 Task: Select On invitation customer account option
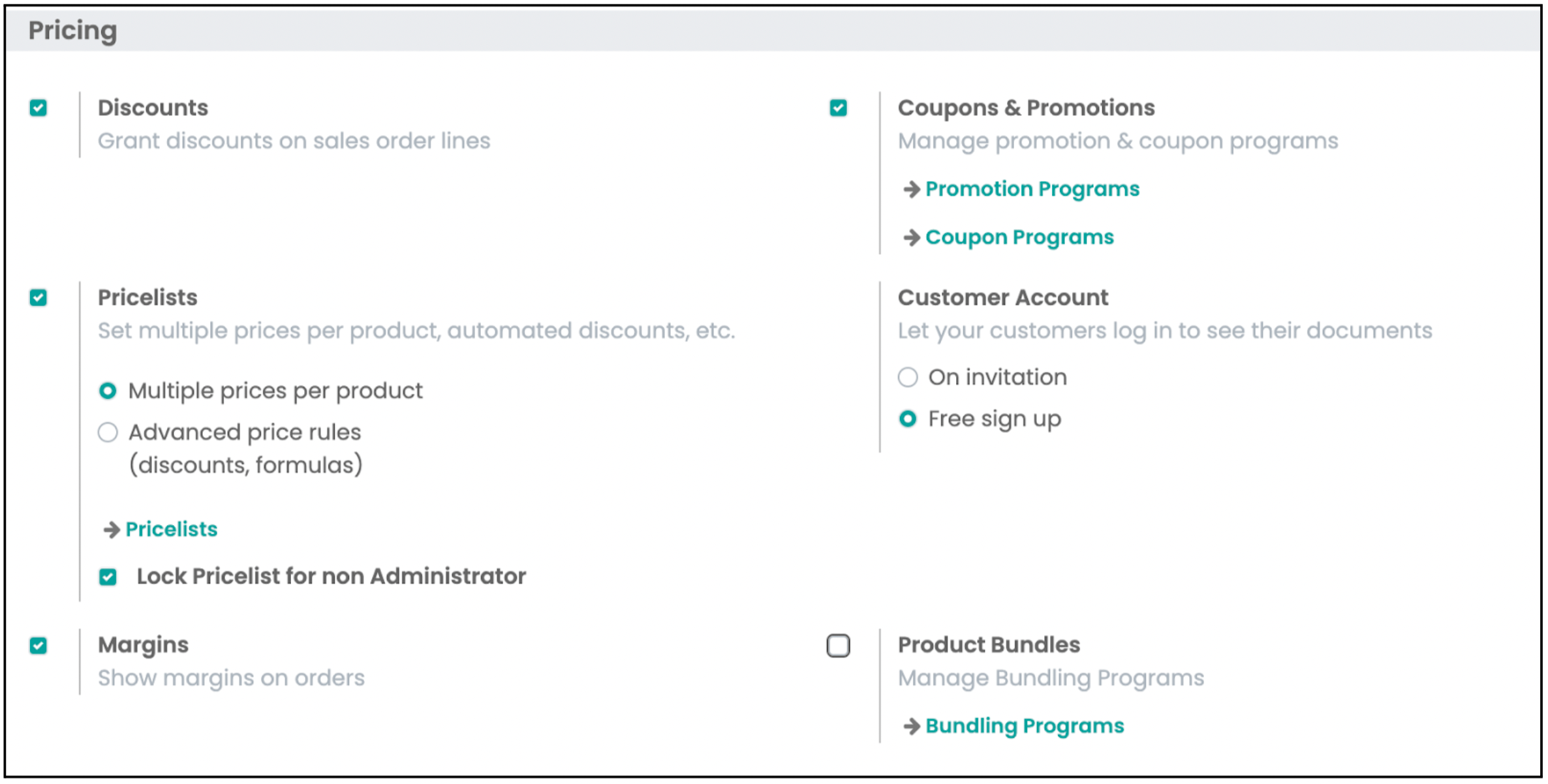[908, 377]
